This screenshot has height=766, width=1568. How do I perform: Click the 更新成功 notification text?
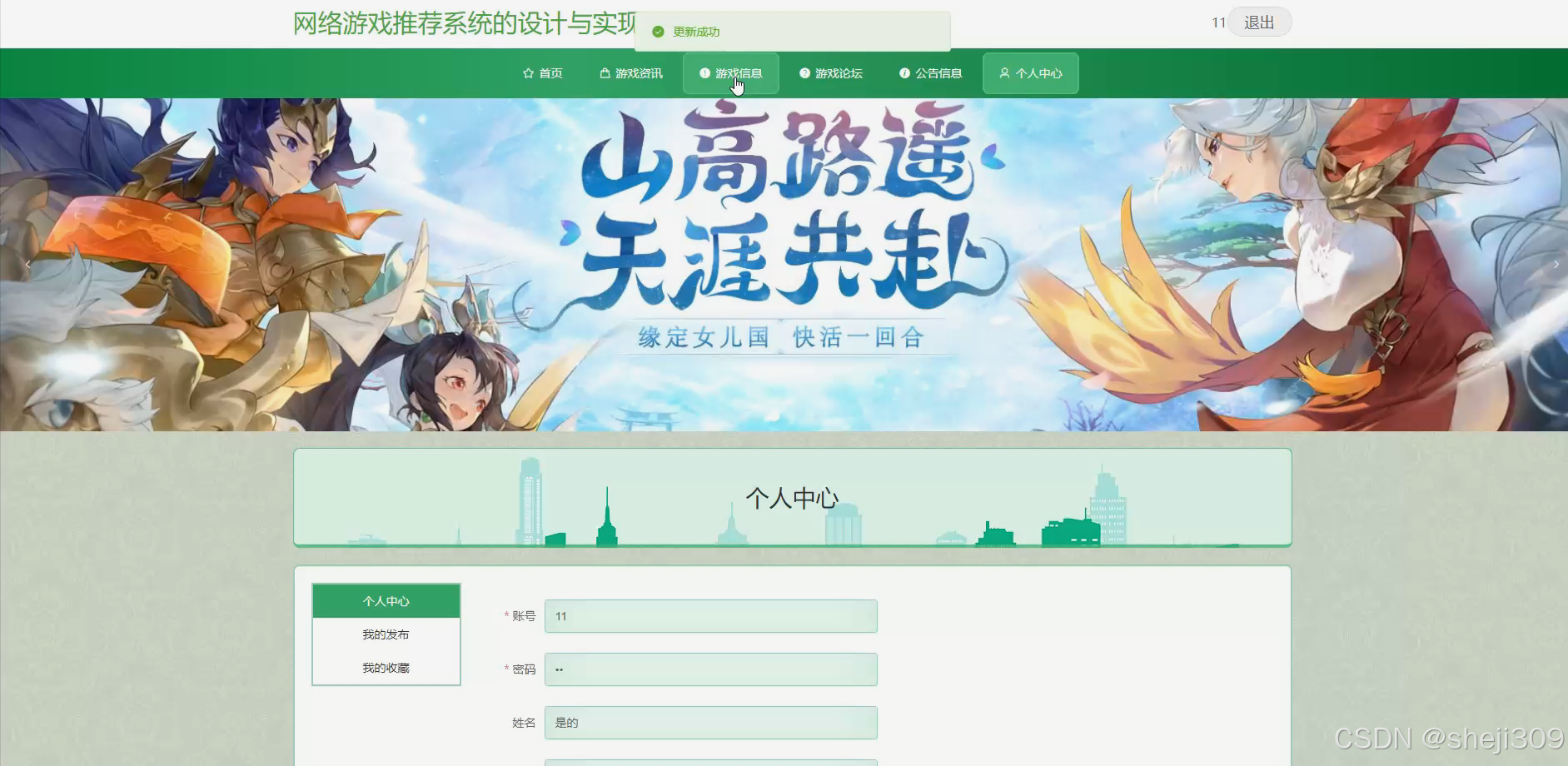pos(696,32)
